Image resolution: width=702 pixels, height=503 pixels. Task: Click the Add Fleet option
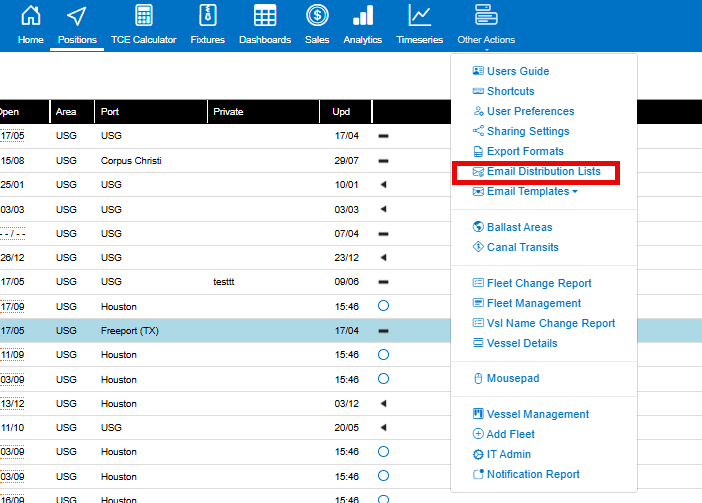point(510,434)
